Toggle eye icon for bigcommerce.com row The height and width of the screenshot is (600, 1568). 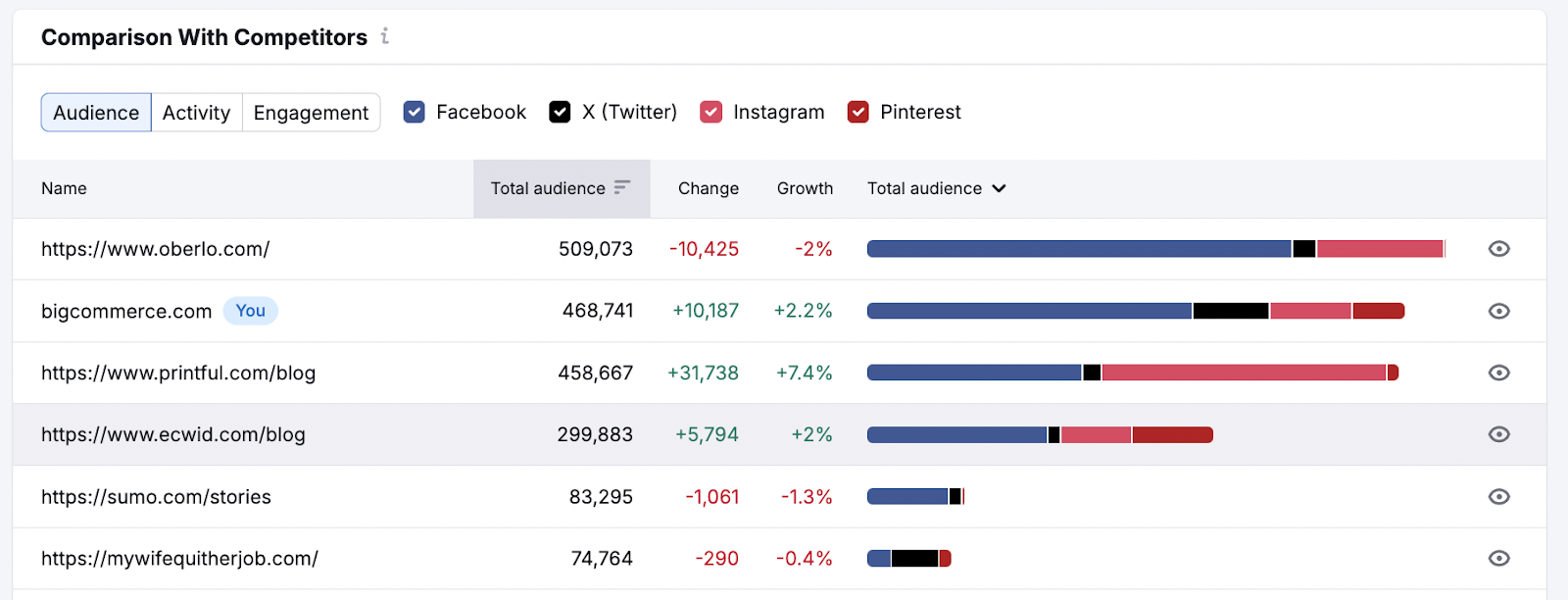pos(1498,311)
